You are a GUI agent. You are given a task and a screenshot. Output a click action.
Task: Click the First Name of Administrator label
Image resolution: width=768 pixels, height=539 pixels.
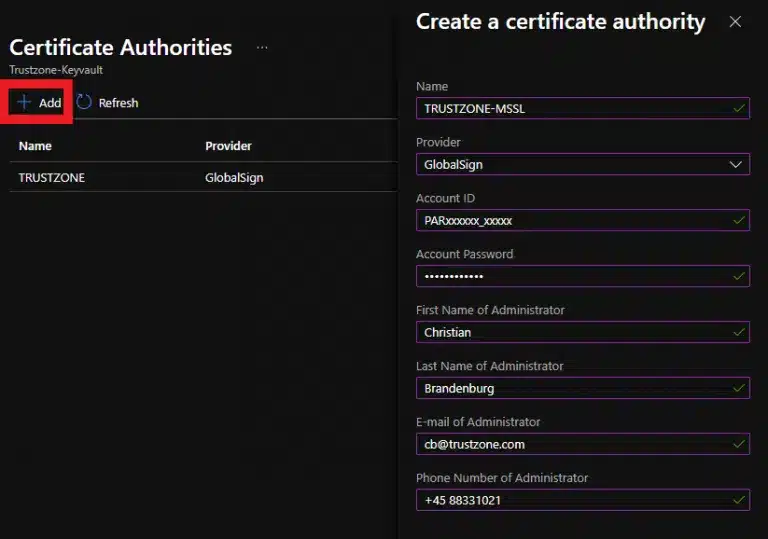tap(490, 310)
